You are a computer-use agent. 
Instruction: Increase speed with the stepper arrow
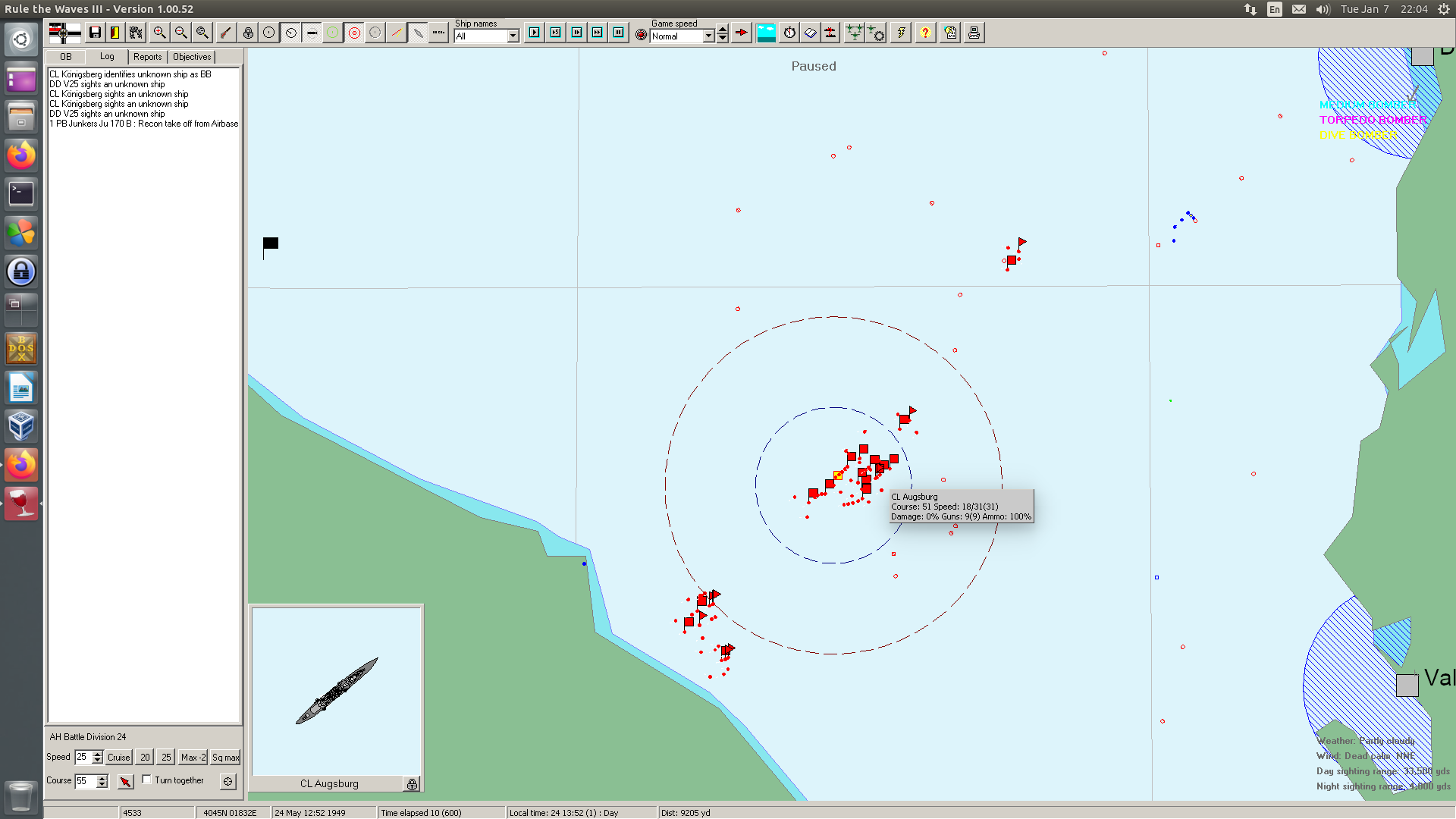point(97,754)
